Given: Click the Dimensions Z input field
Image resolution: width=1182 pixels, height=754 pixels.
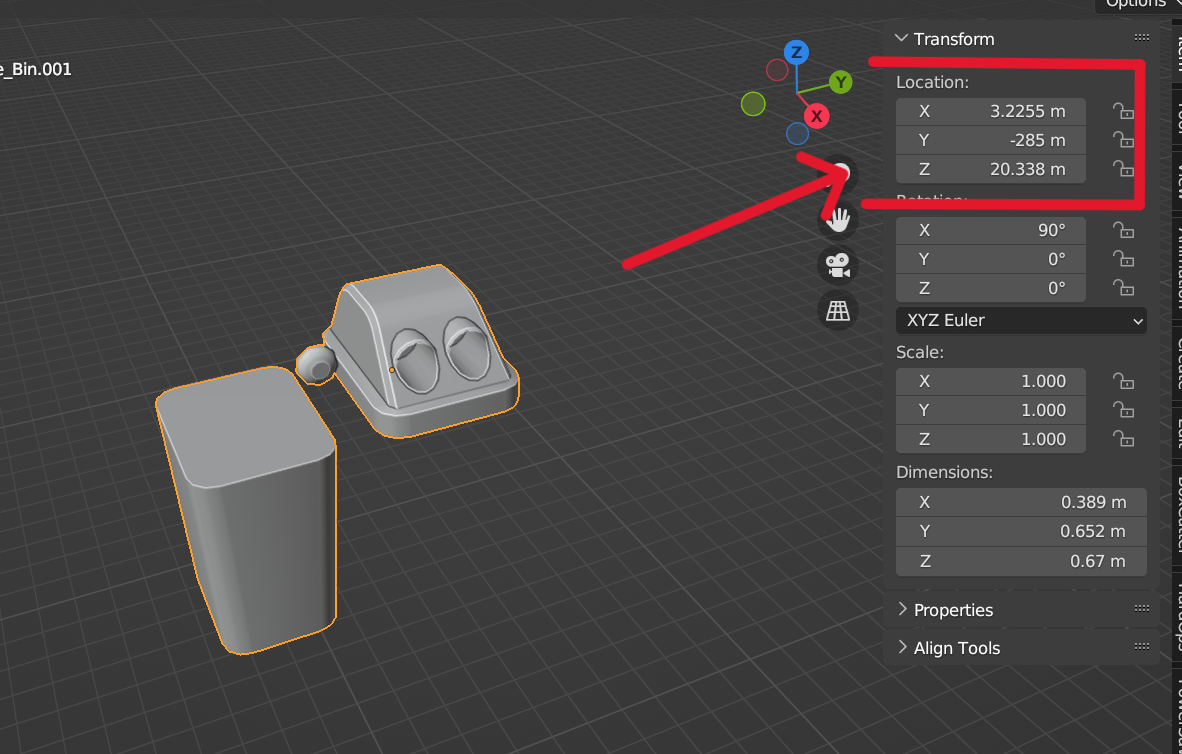Looking at the screenshot, I should click(1021, 561).
